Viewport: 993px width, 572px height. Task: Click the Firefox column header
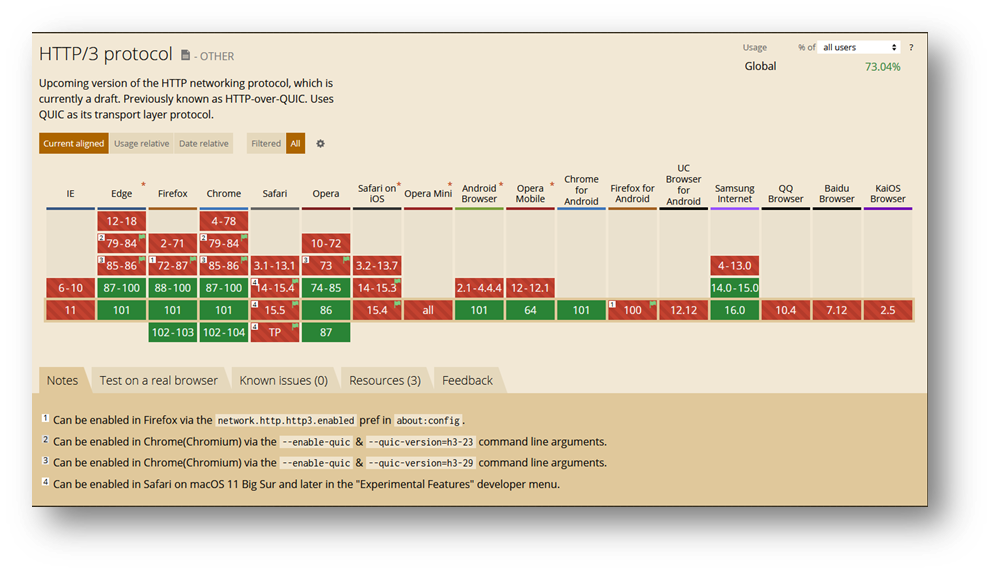point(172,194)
